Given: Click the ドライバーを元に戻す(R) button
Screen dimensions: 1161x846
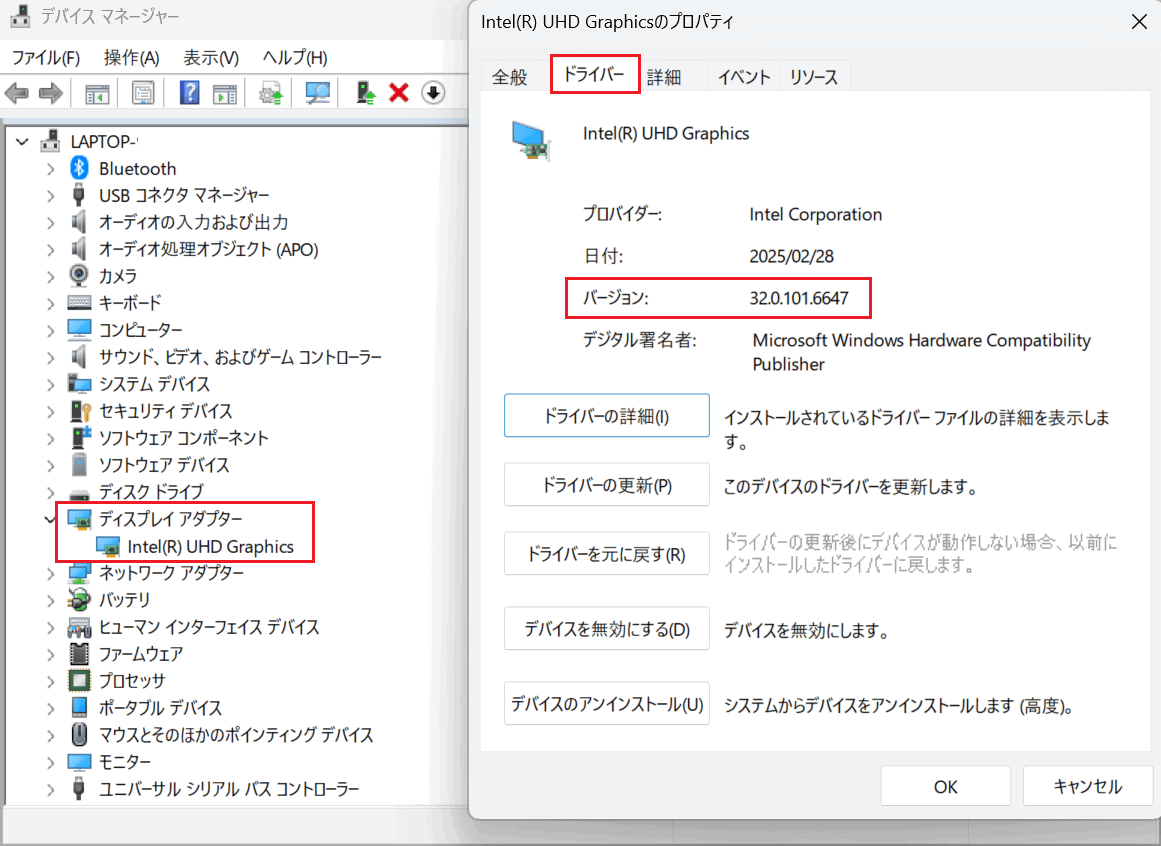Looking at the screenshot, I should (606, 554).
